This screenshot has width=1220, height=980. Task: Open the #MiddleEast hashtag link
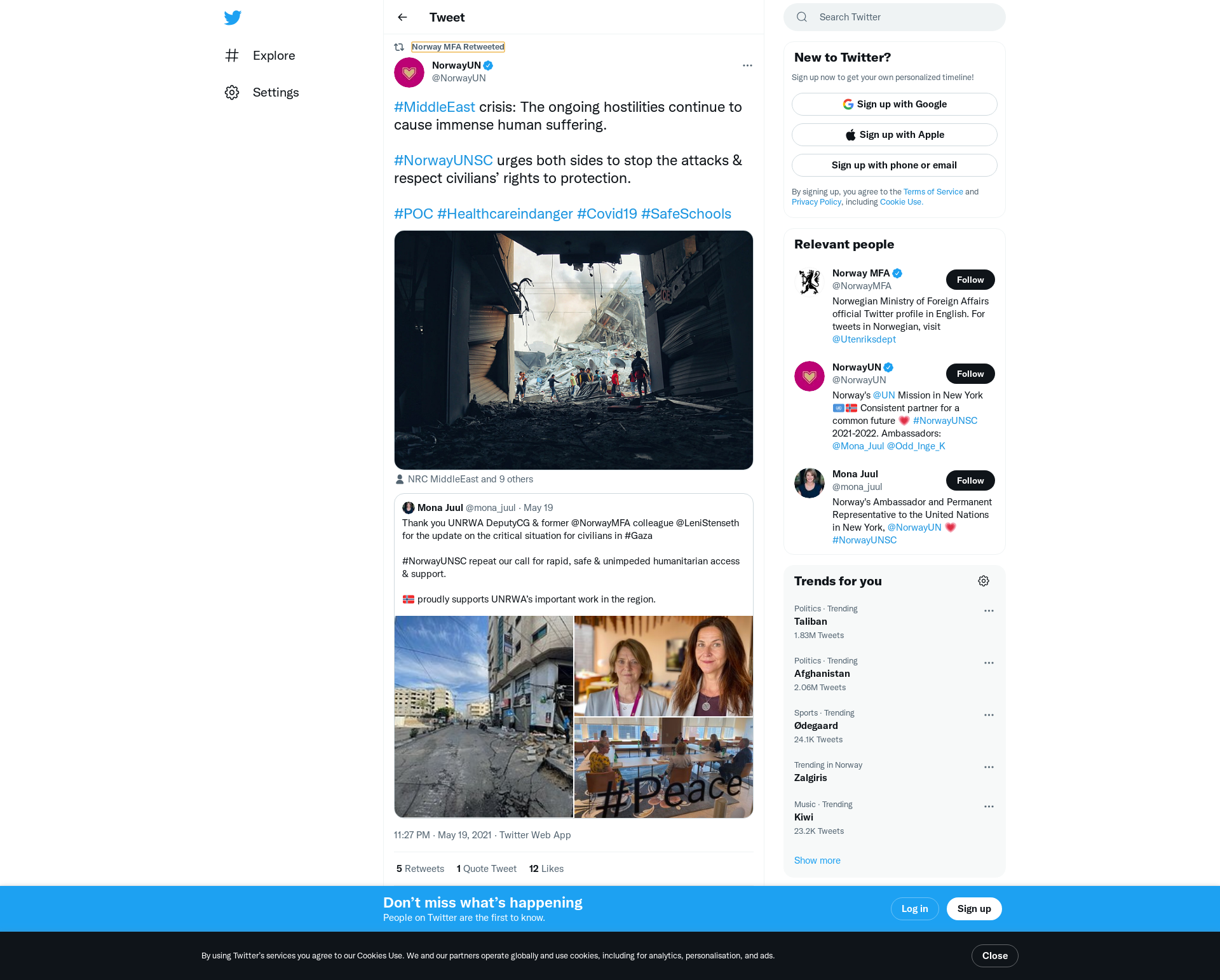click(435, 107)
